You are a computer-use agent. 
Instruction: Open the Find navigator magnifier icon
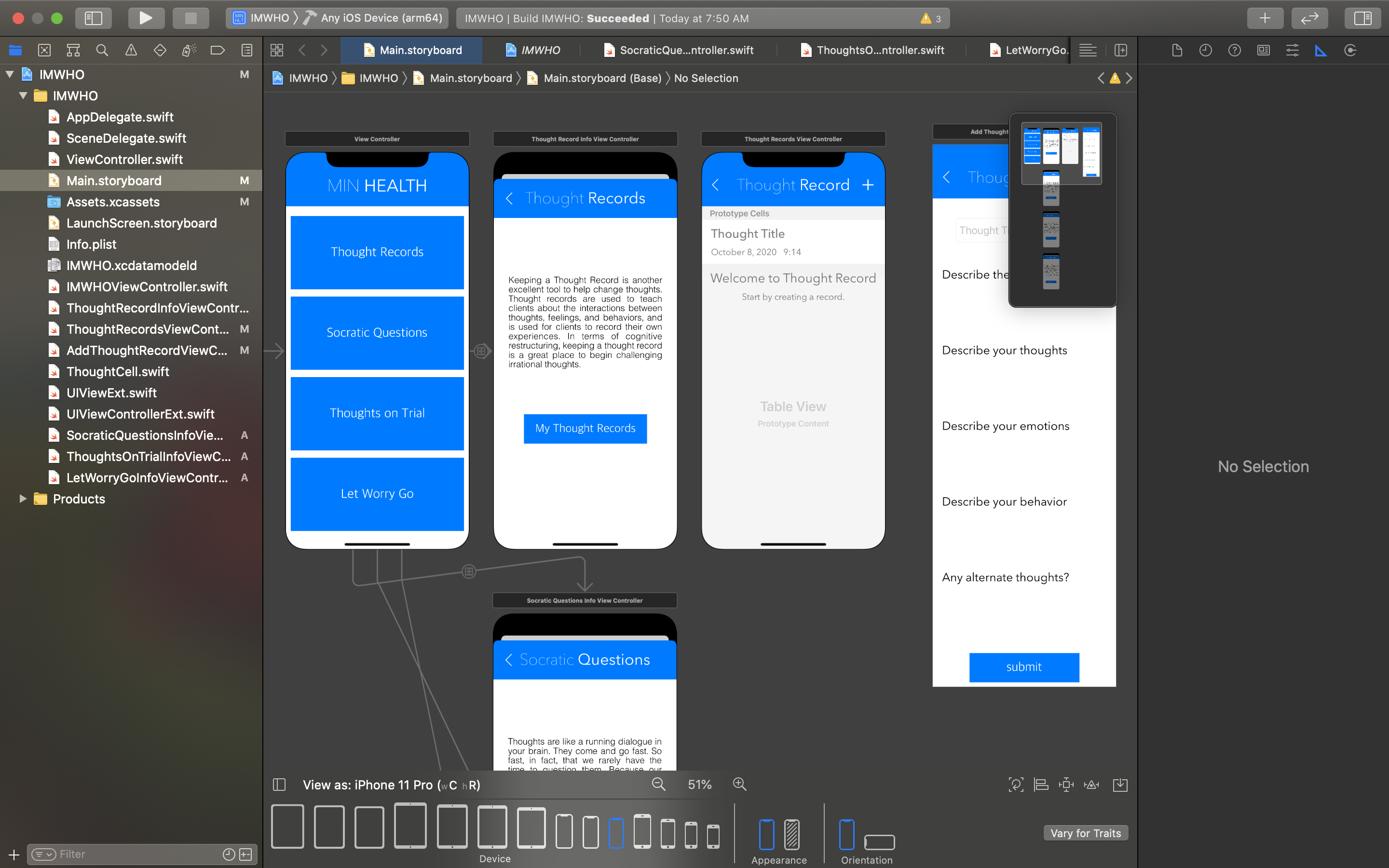tap(102, 51)
